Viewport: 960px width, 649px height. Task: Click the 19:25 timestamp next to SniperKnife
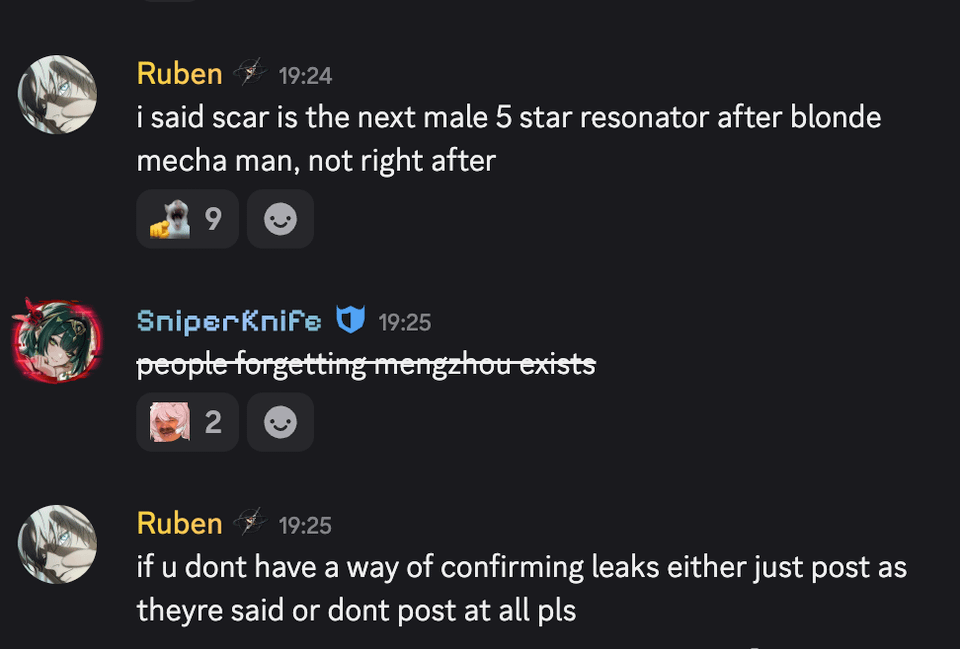(405, 322)
